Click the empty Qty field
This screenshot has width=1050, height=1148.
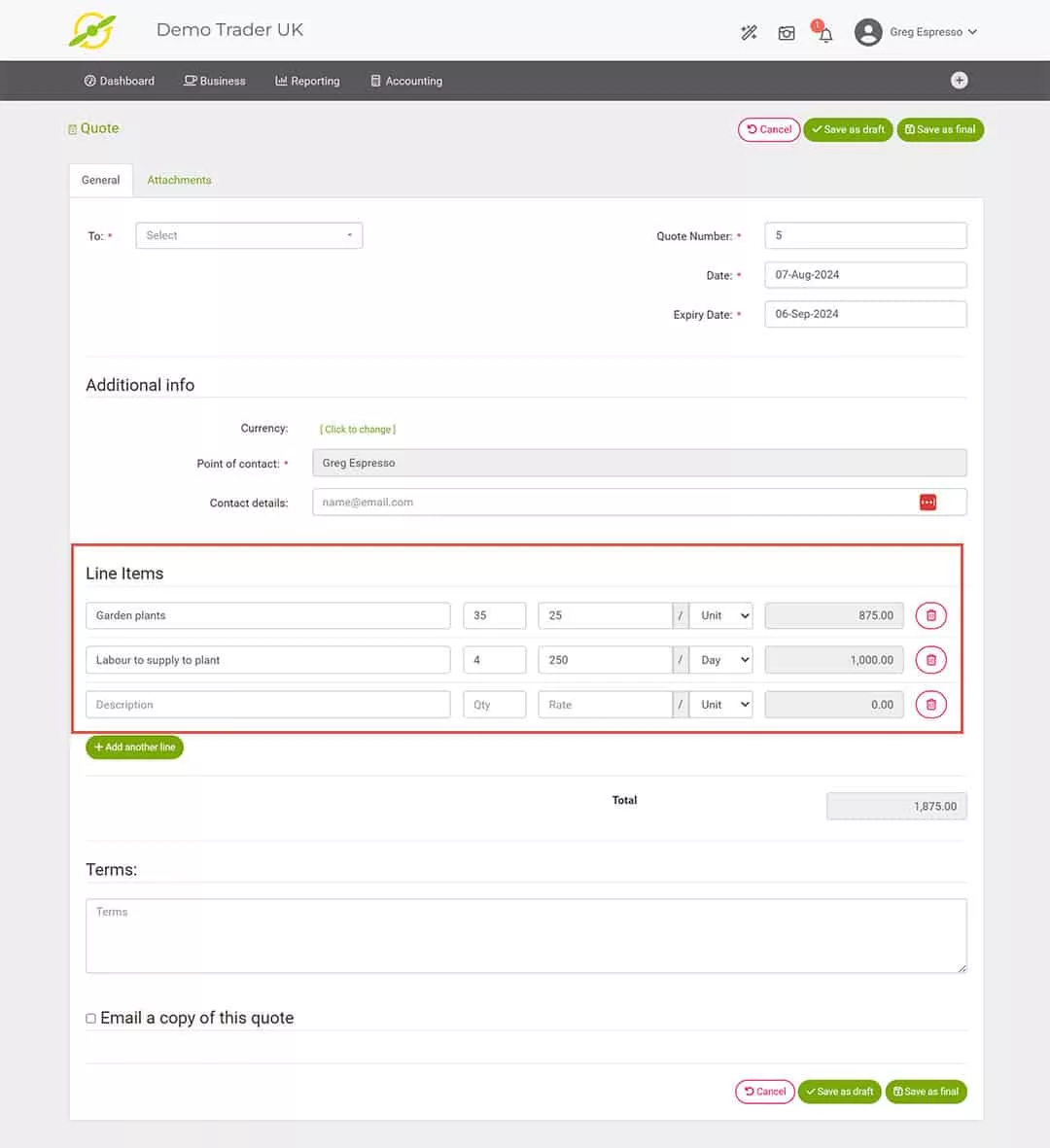[494, 705]
